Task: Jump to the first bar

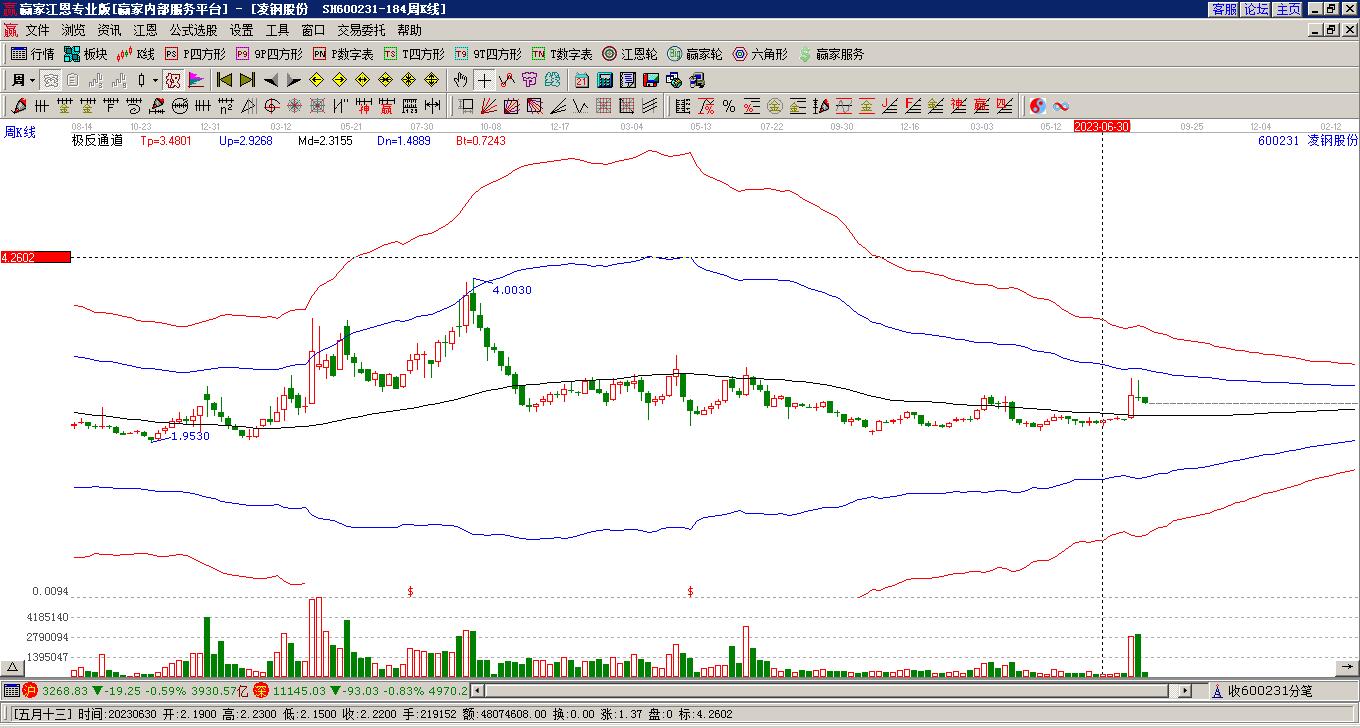Action: tap(225, 80)
